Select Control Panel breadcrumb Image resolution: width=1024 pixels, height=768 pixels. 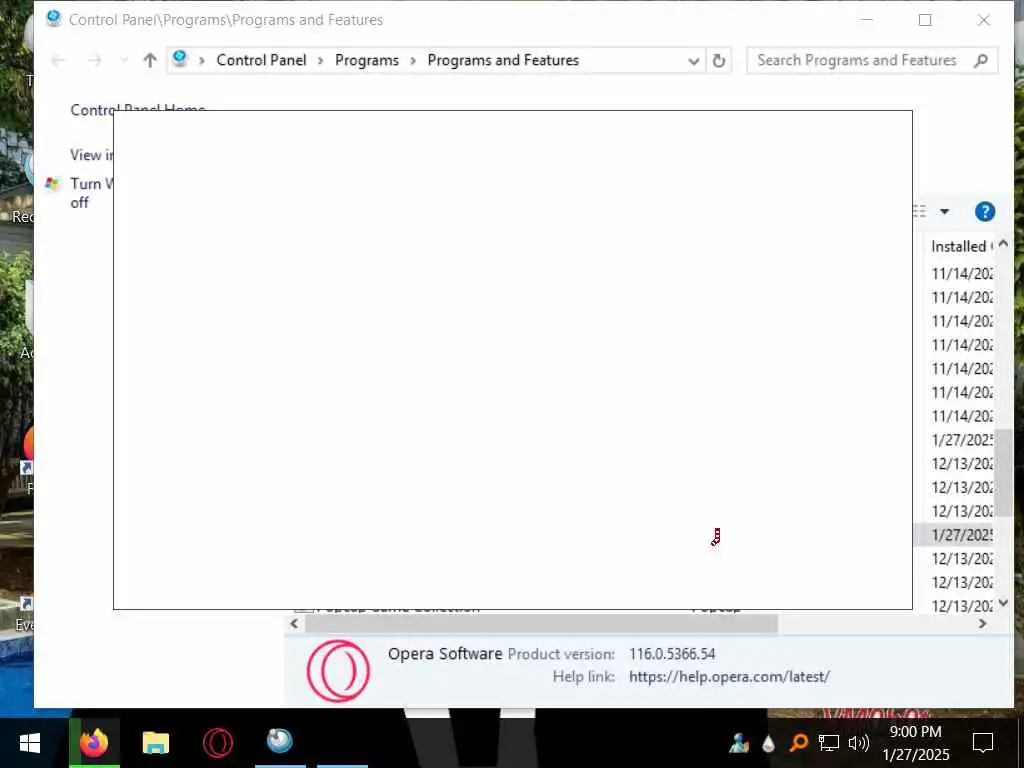(261, 60)
